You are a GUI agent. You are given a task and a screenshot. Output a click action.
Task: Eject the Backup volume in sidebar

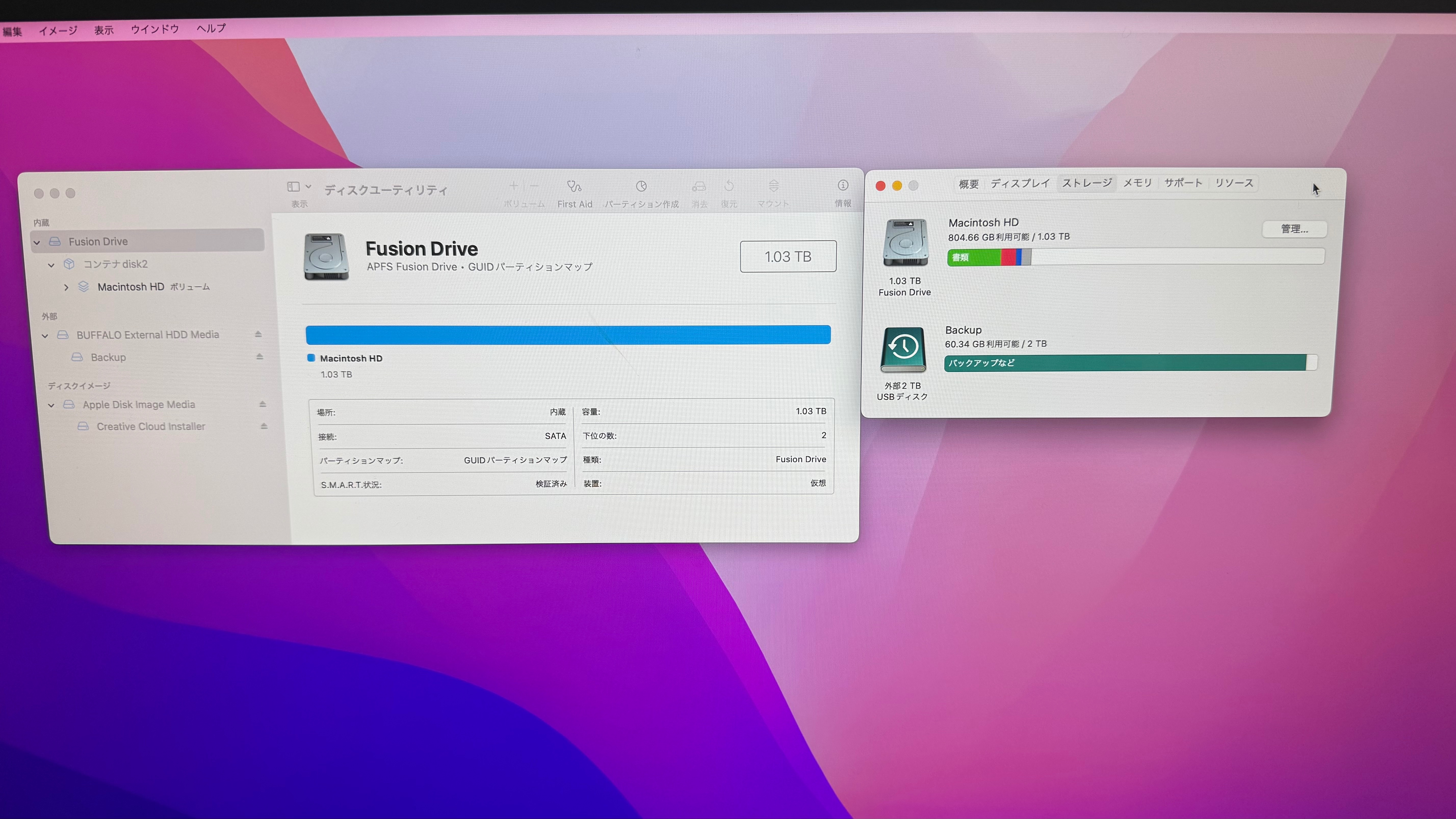[x=259, y=357]
